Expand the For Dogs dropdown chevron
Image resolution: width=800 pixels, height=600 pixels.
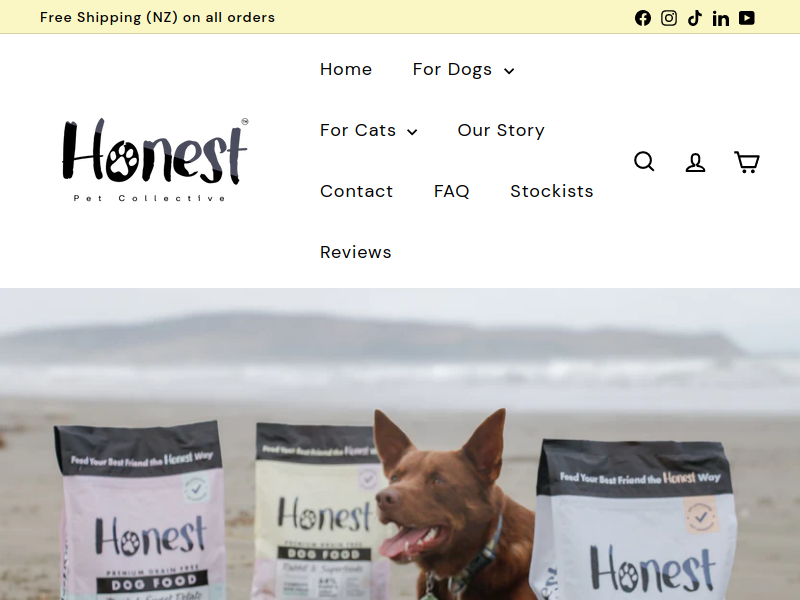[x=509, y=70]
